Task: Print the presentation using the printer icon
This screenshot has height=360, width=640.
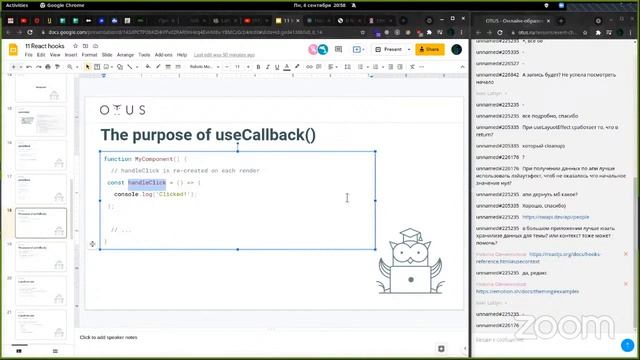Action: click(48, 67)
